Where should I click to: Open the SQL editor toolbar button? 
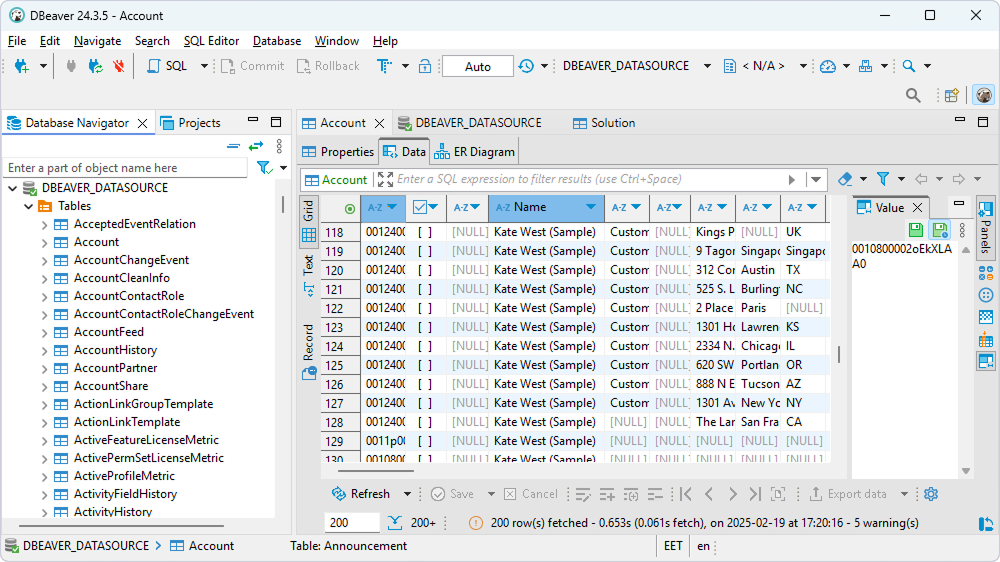(167, 66)
